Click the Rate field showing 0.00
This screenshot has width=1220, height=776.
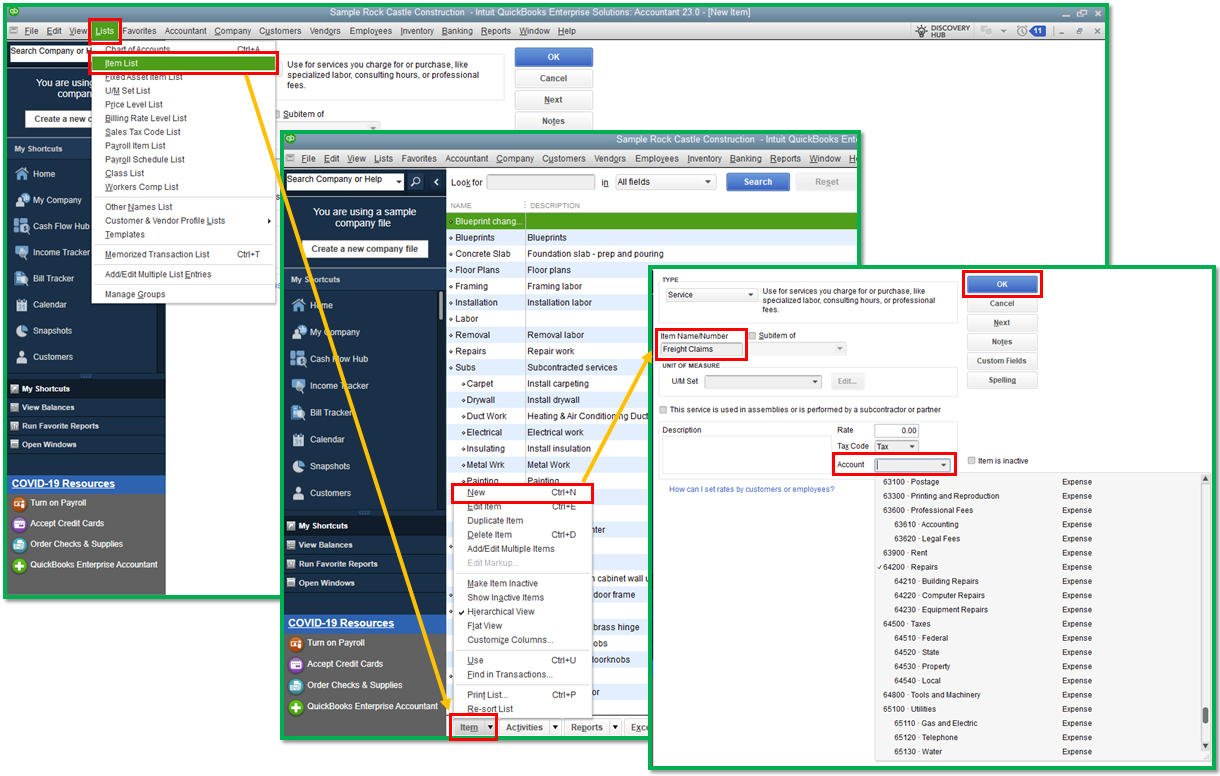click(x=896, y=430)
